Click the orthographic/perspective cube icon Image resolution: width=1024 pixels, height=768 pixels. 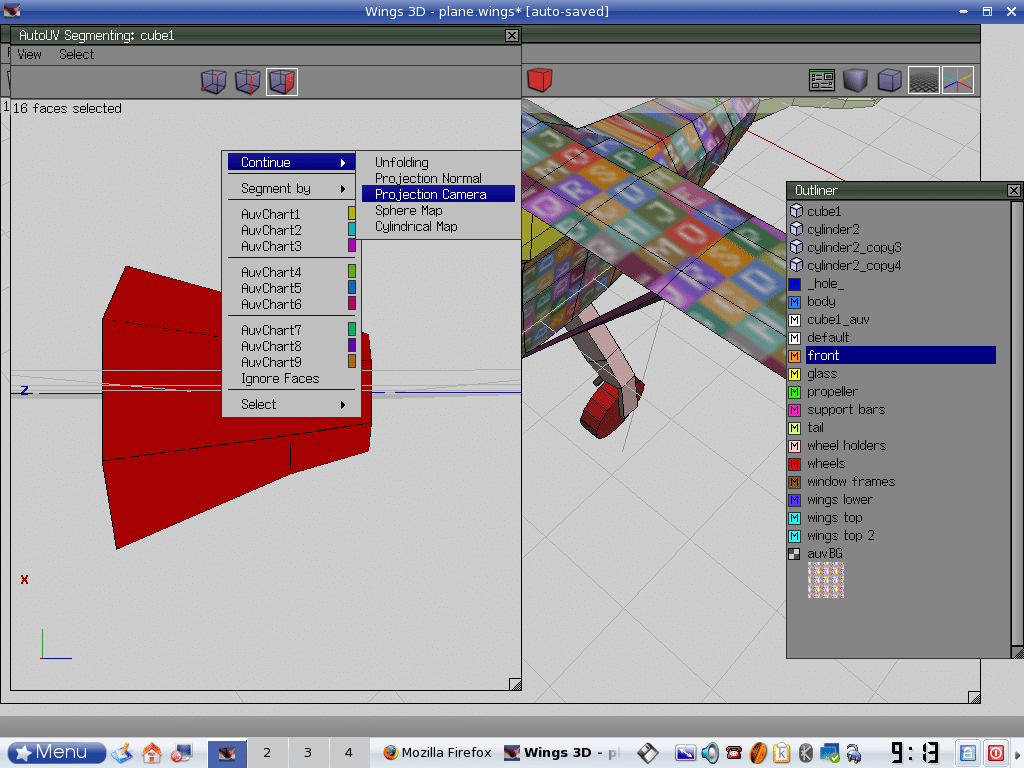(x=890, y=80)
